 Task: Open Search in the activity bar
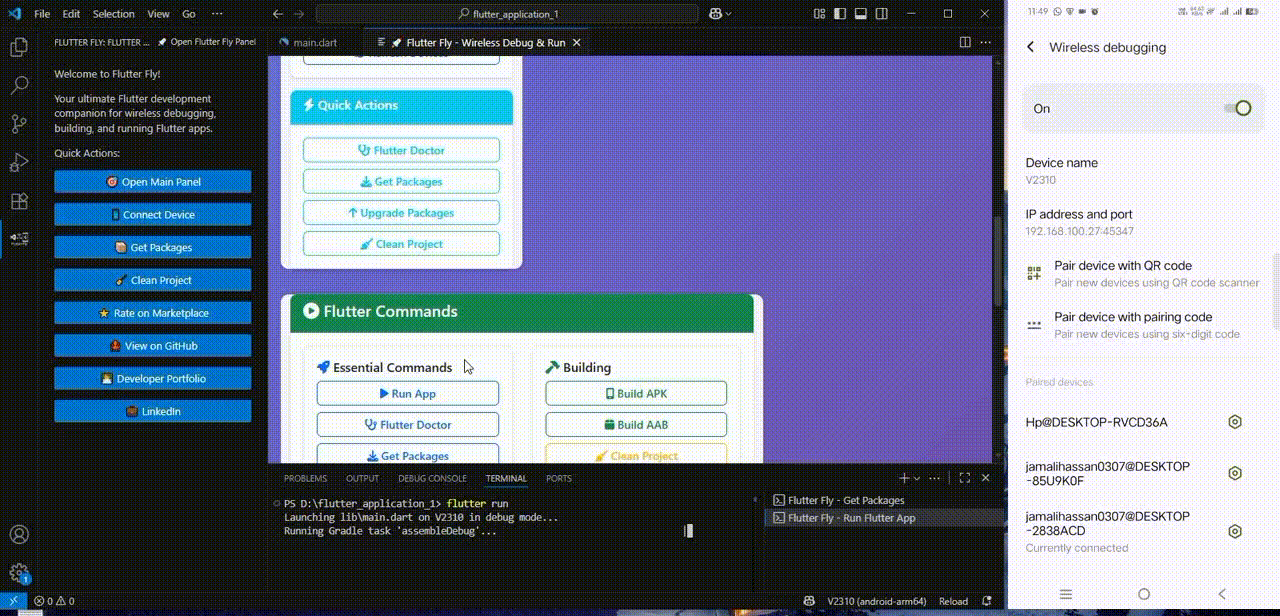click(20, 85)
